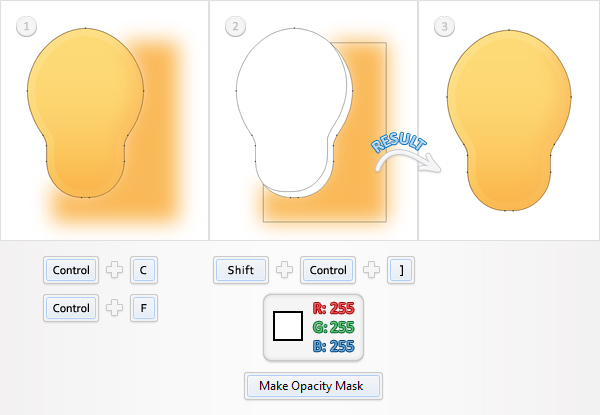
Task: Click the F key button
Action: coord(144,308)
